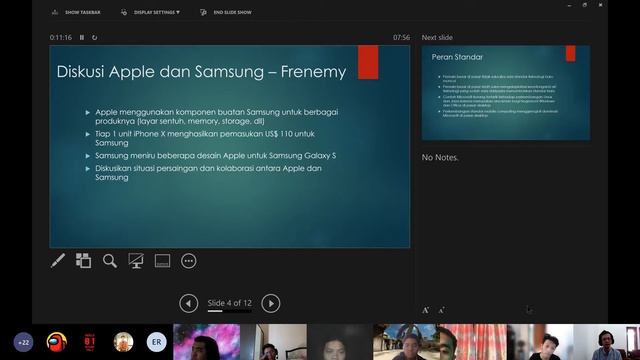
Task: Click the Peran Standar next slide thumbnail
Action: pyautogui.click(x=506, y=93)
